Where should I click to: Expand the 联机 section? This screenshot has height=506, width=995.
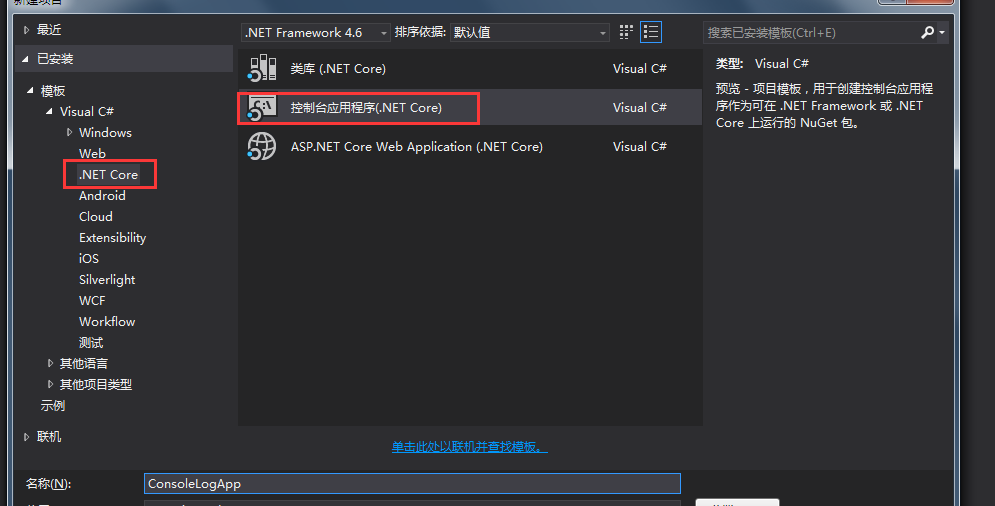pyautogui.click(x=27, y=437)
